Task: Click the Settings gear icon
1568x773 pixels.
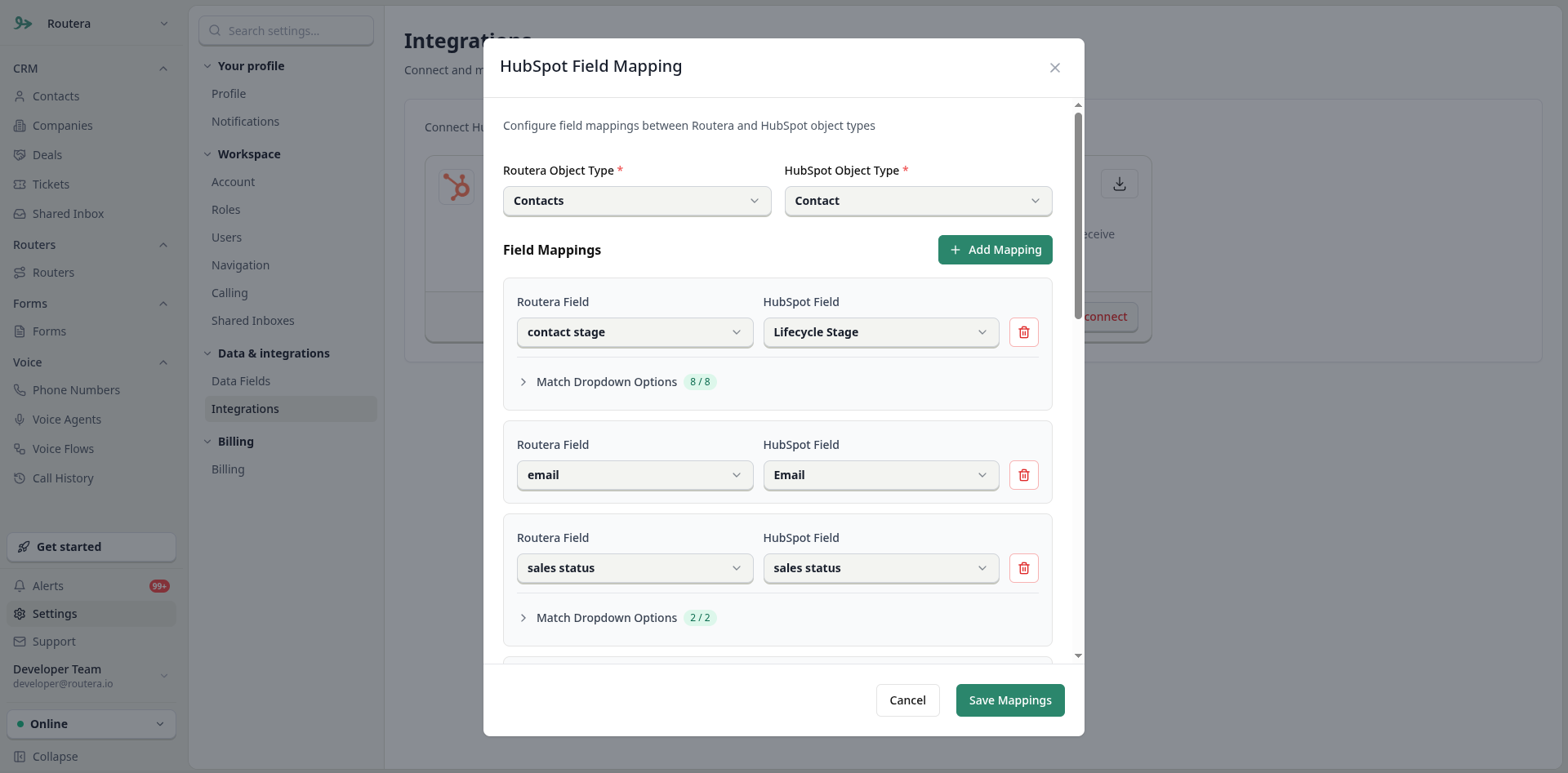Action: click(x=20, y=614)
